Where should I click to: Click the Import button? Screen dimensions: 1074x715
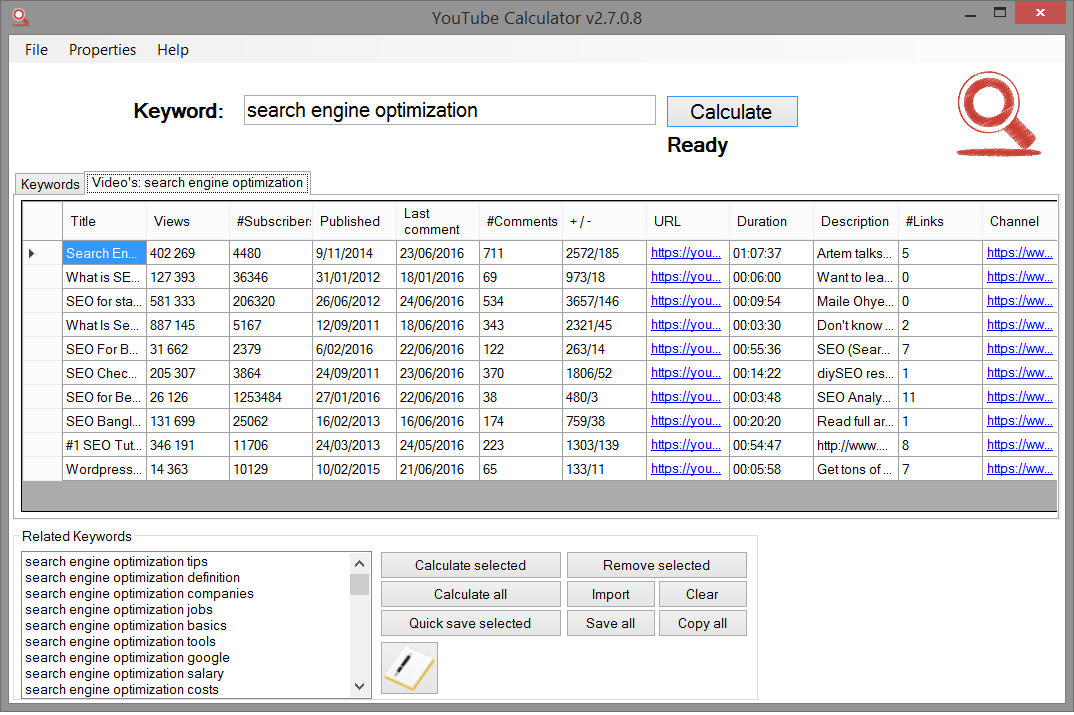point(610,594)
